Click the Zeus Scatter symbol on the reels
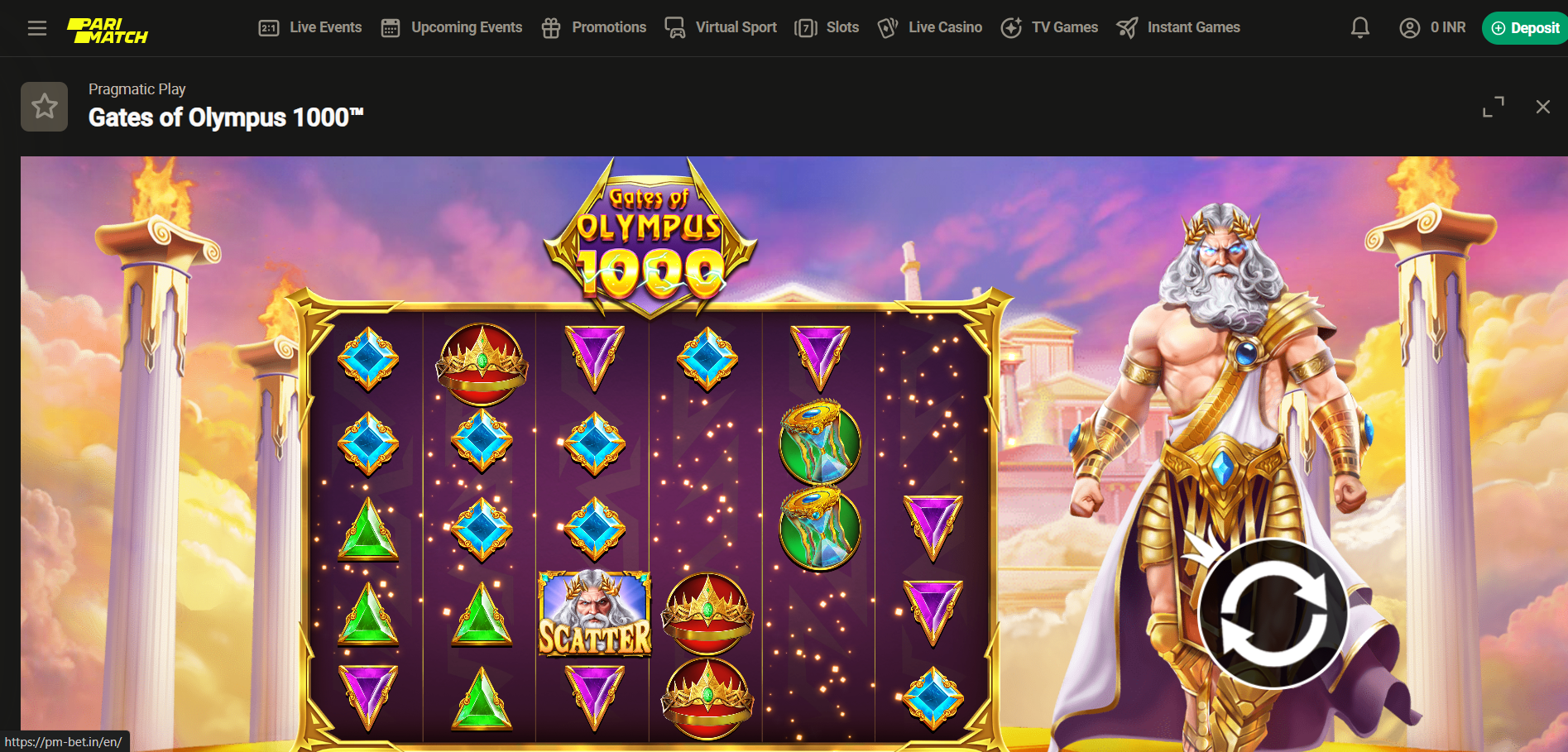The image size is (1568, 752). click(594, 613)
